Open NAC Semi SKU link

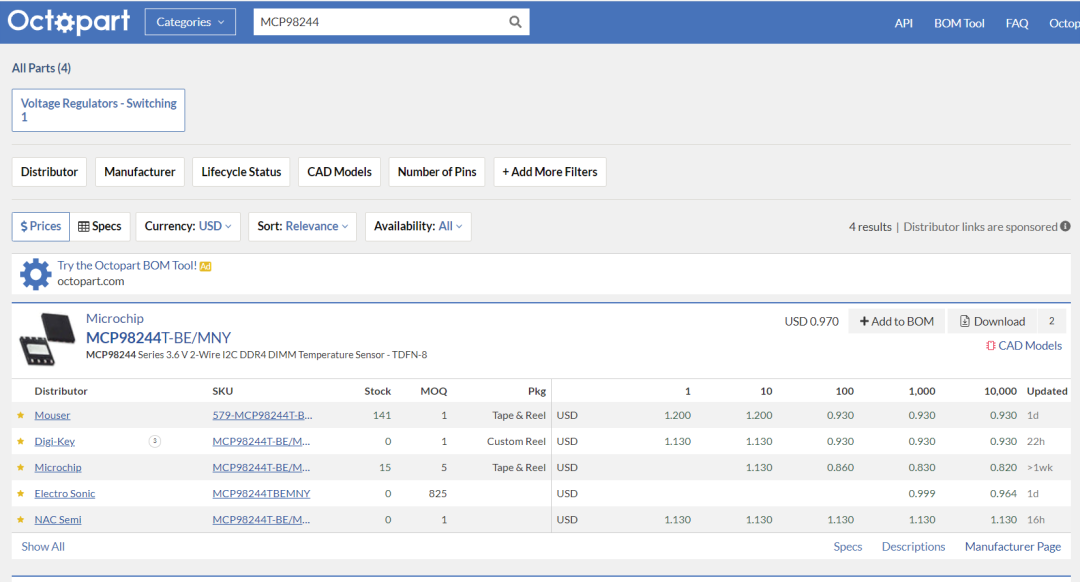261,520
